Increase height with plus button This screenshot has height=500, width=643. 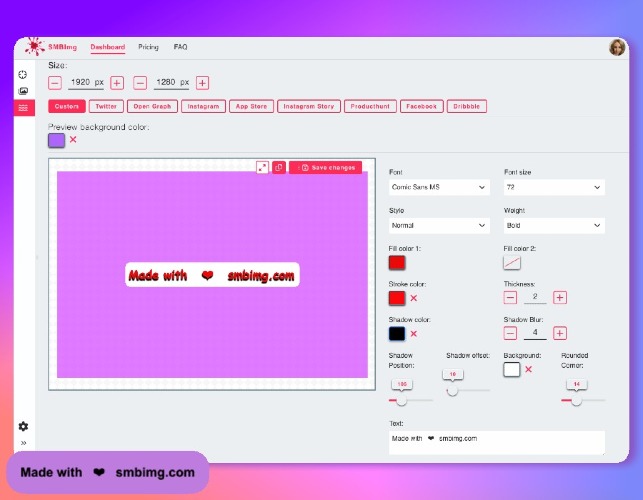[202, 83]
